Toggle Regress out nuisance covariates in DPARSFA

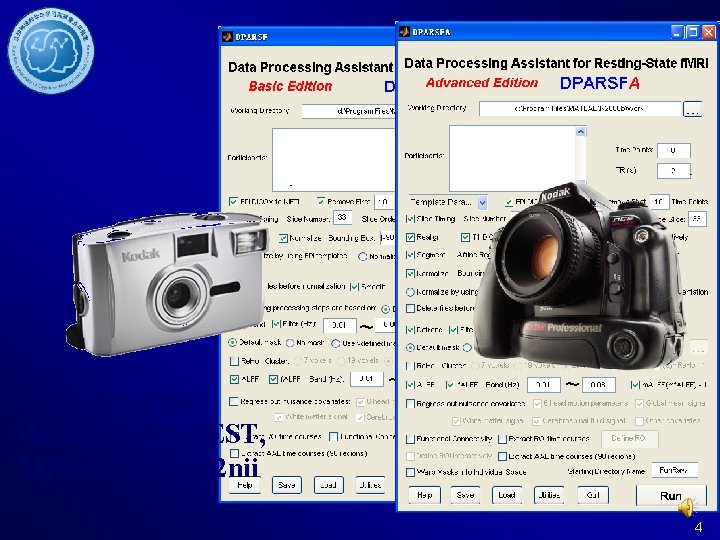(x=410, y=404)
